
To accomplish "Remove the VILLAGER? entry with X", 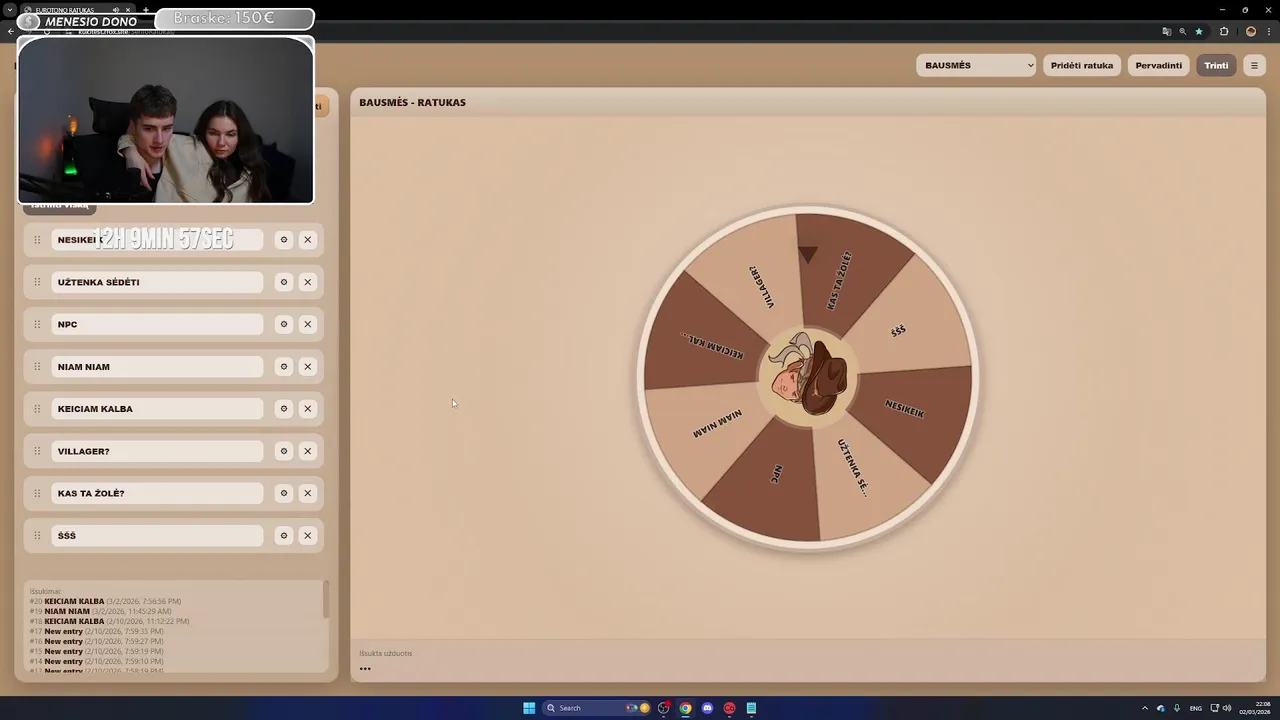I will pyautogui.click(x=308, y=451).
